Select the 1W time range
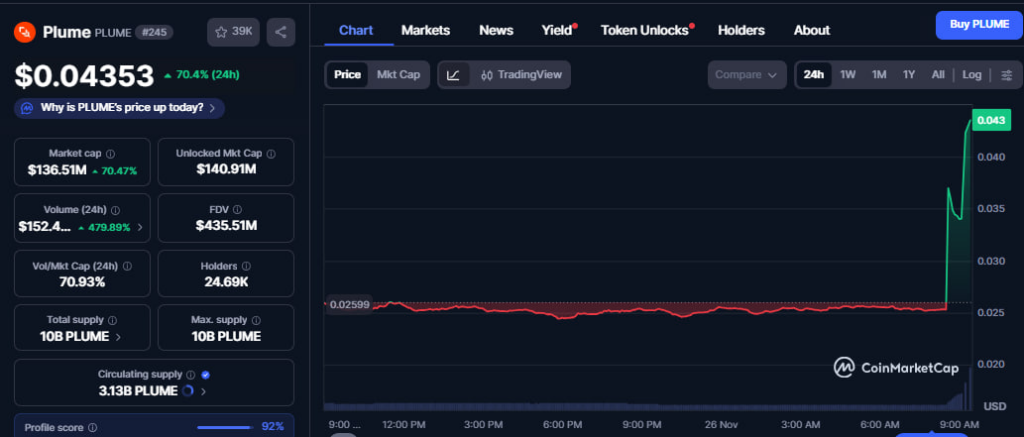Screen dimensions: 1024x437 [848, 74]
